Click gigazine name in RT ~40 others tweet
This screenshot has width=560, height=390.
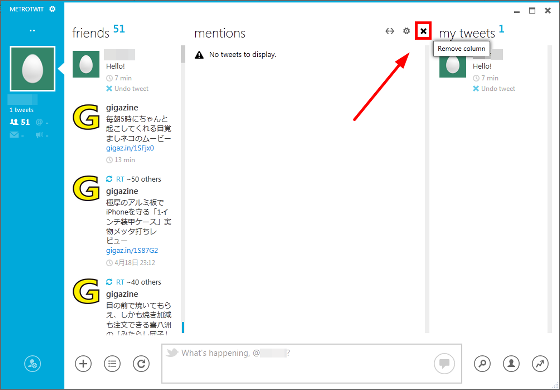(122, 294)
